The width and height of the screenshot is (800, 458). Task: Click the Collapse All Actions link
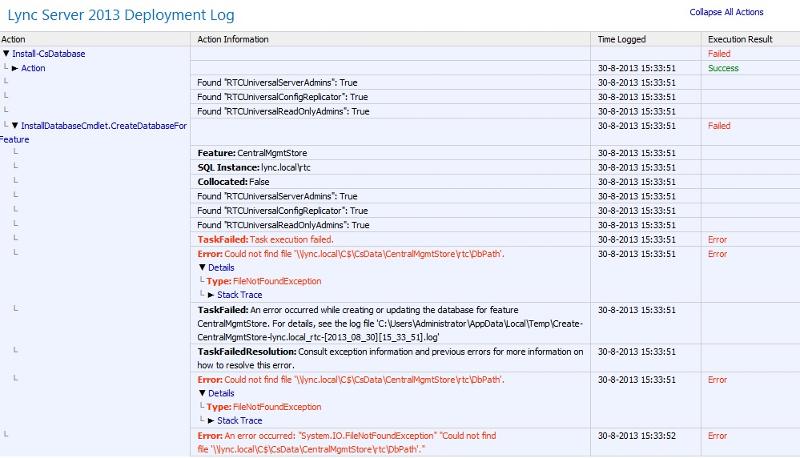point(726,12)
